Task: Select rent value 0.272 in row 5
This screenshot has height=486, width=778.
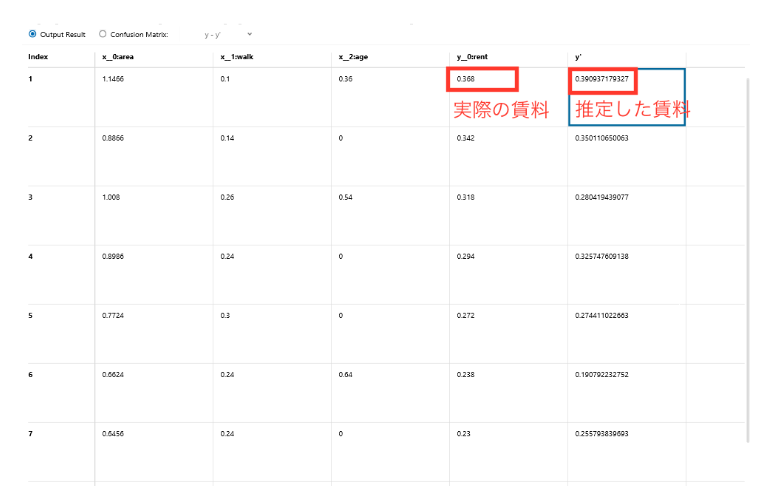Action: [x=466, y=315]
